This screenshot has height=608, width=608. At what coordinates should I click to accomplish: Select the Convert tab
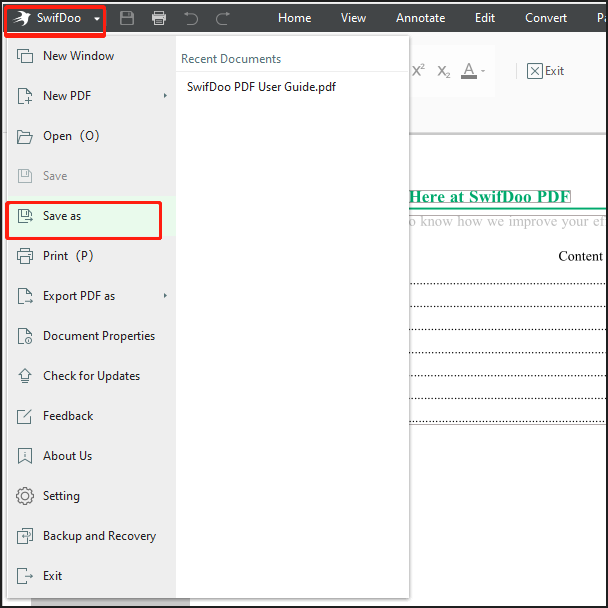click(546, 18)
